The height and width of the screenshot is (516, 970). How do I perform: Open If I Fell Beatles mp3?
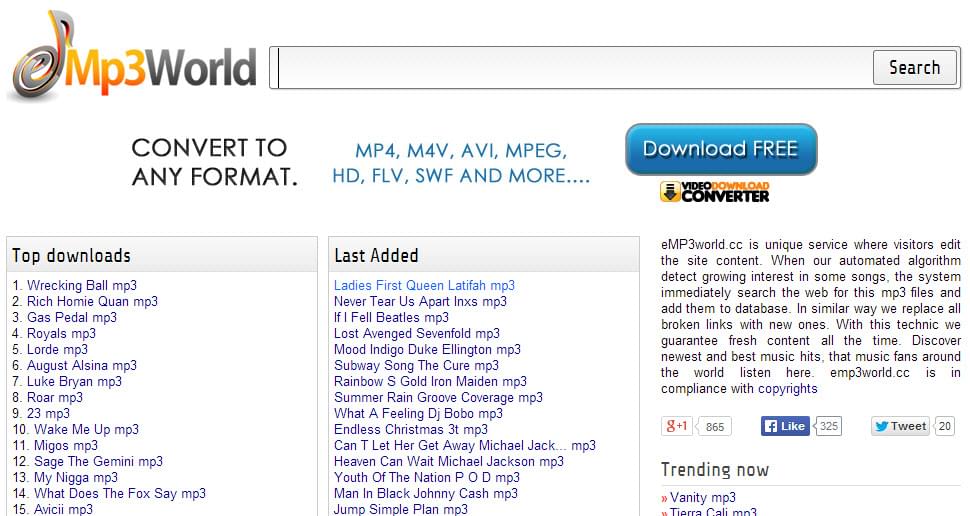coord(392,317)
